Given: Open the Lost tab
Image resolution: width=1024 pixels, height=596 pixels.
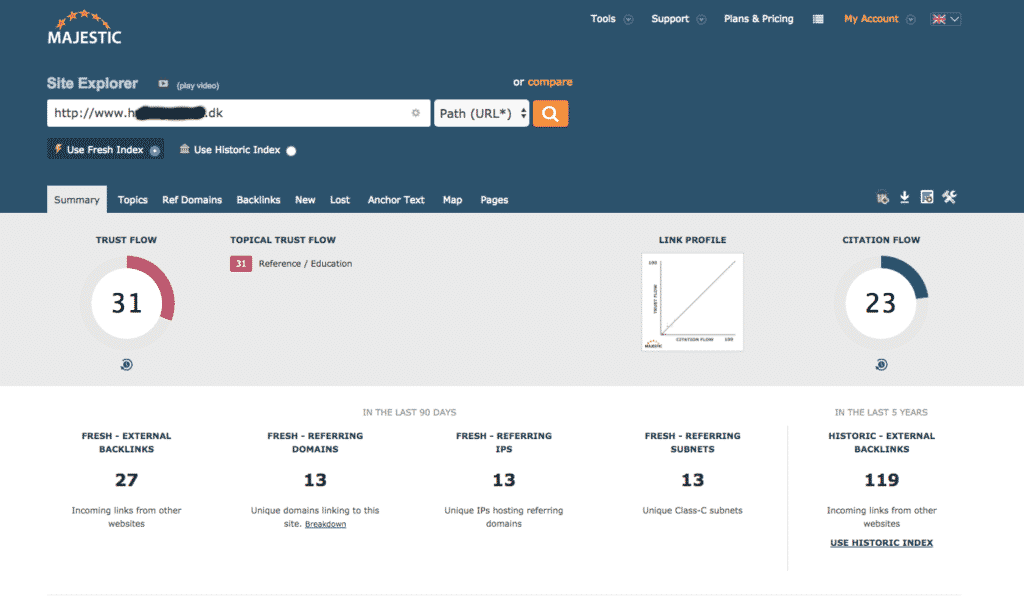Looking at the screenshot, I should tap(340, 200).
